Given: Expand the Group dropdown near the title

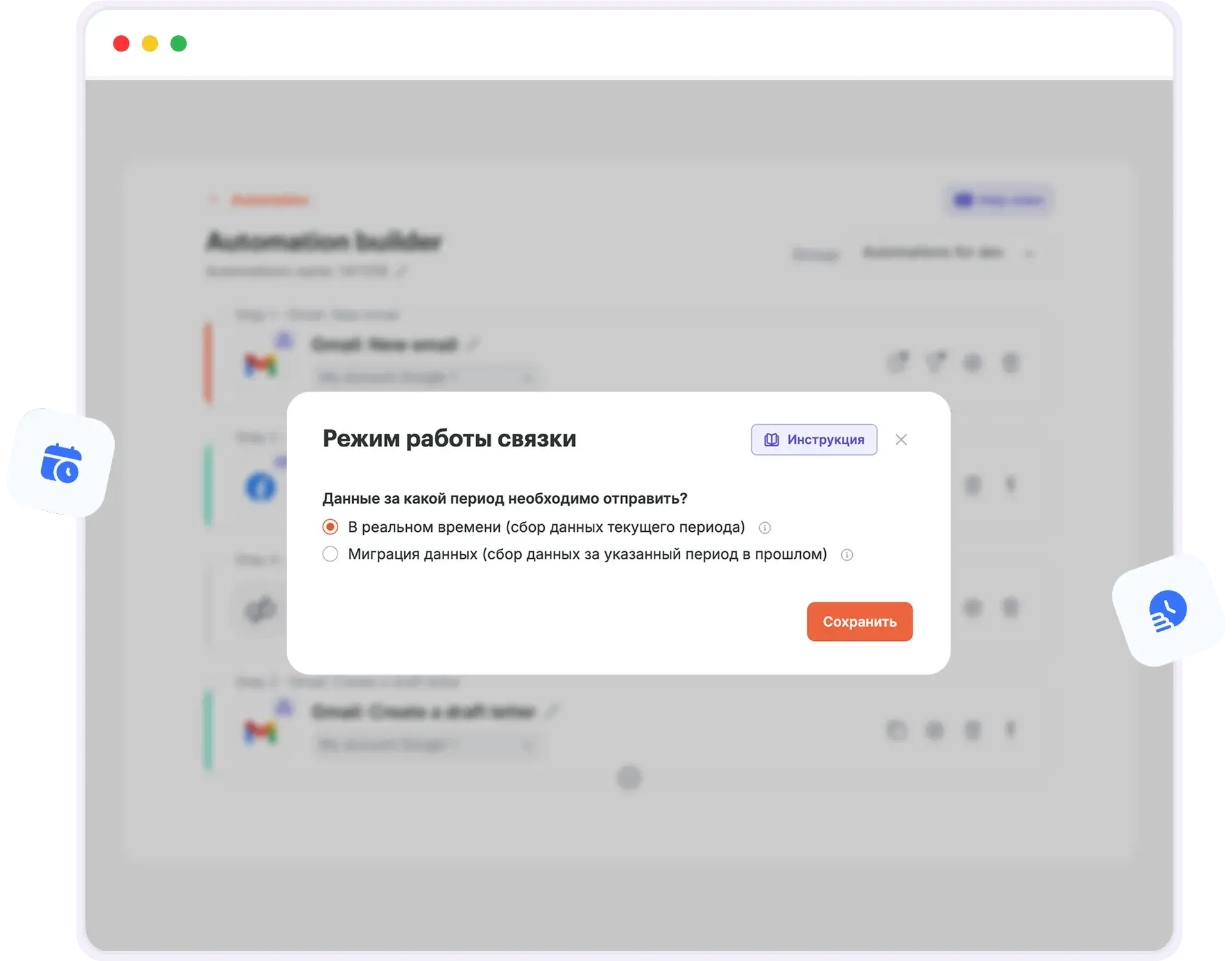Looking at the screenshot, I should (x=946, y=253).
